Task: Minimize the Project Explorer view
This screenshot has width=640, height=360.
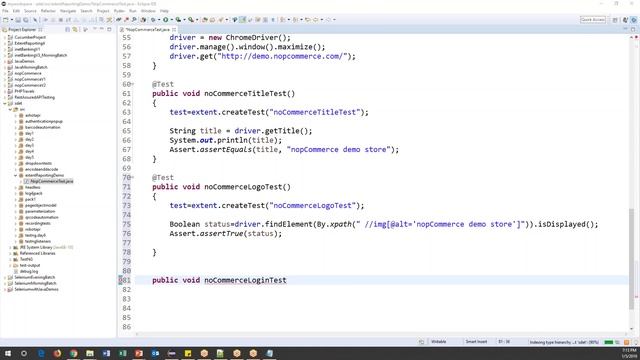Action: click(102, 29)
